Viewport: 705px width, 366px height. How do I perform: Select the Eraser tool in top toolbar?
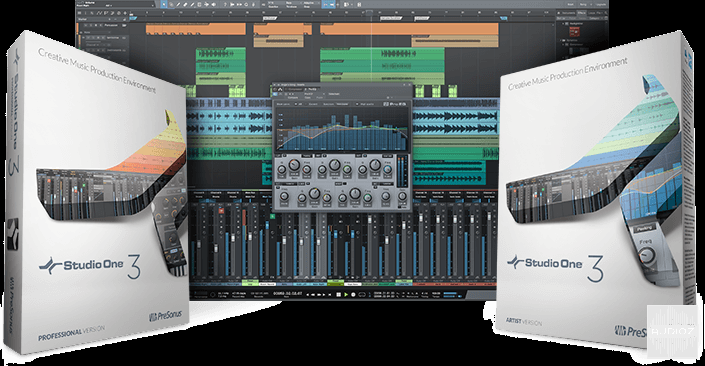tap(185, 4)
